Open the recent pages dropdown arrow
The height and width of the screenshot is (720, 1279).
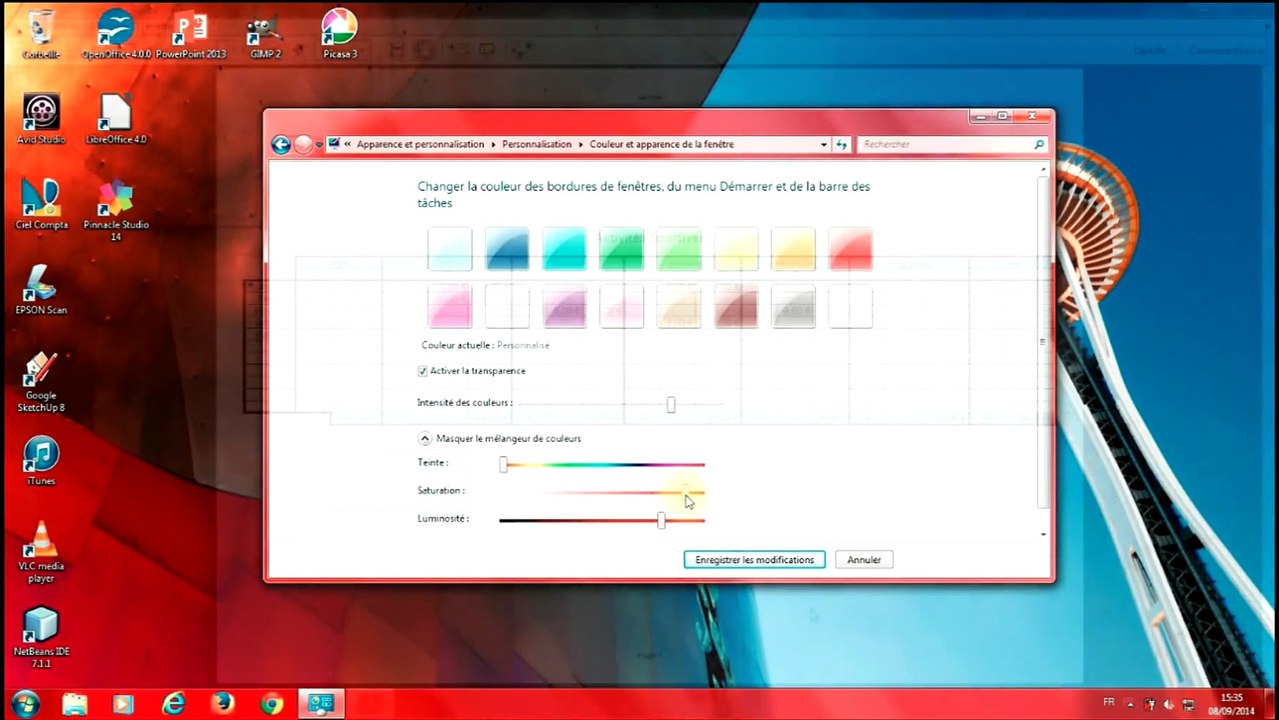(319, 145)
